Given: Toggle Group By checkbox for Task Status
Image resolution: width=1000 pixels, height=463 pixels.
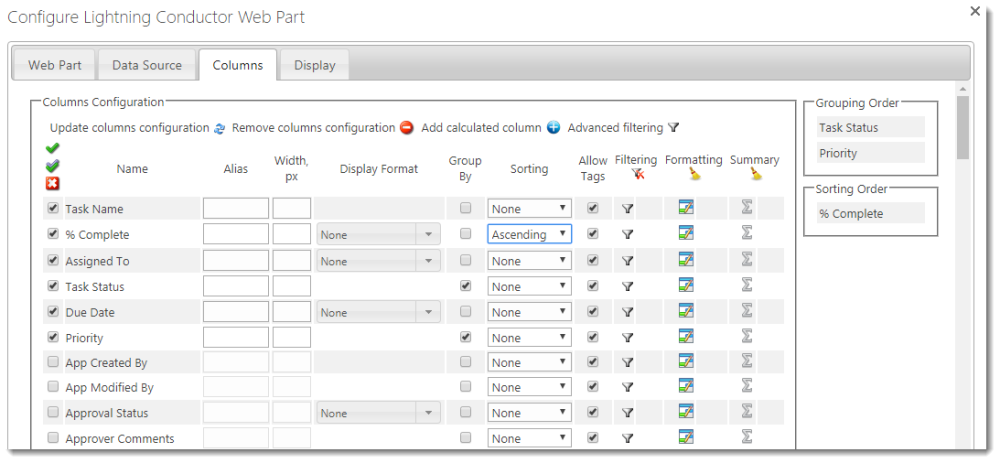Looking at the screenshot, I should coord(465,286).
